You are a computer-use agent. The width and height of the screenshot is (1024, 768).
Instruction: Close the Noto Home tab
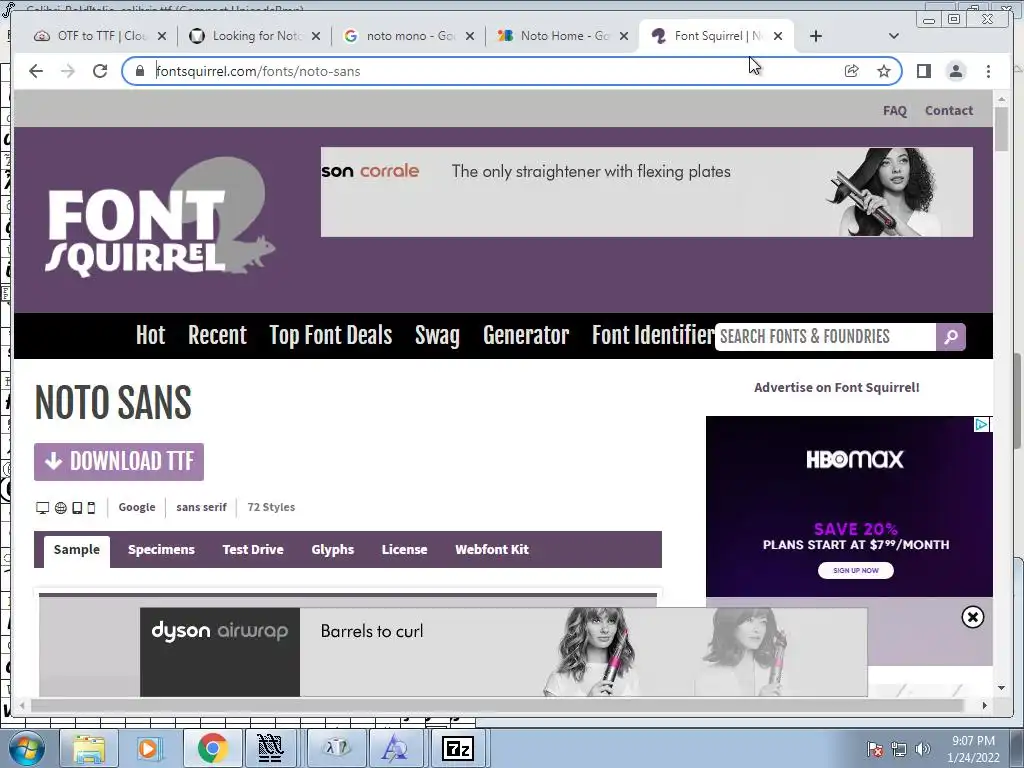tap(624, 36)
